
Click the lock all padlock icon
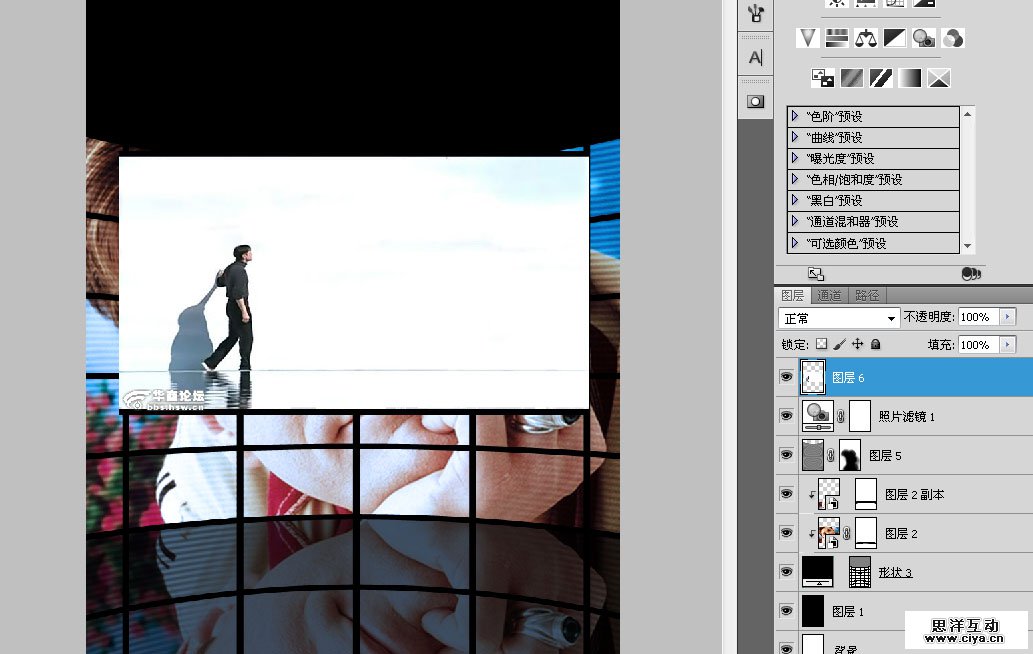876,344
